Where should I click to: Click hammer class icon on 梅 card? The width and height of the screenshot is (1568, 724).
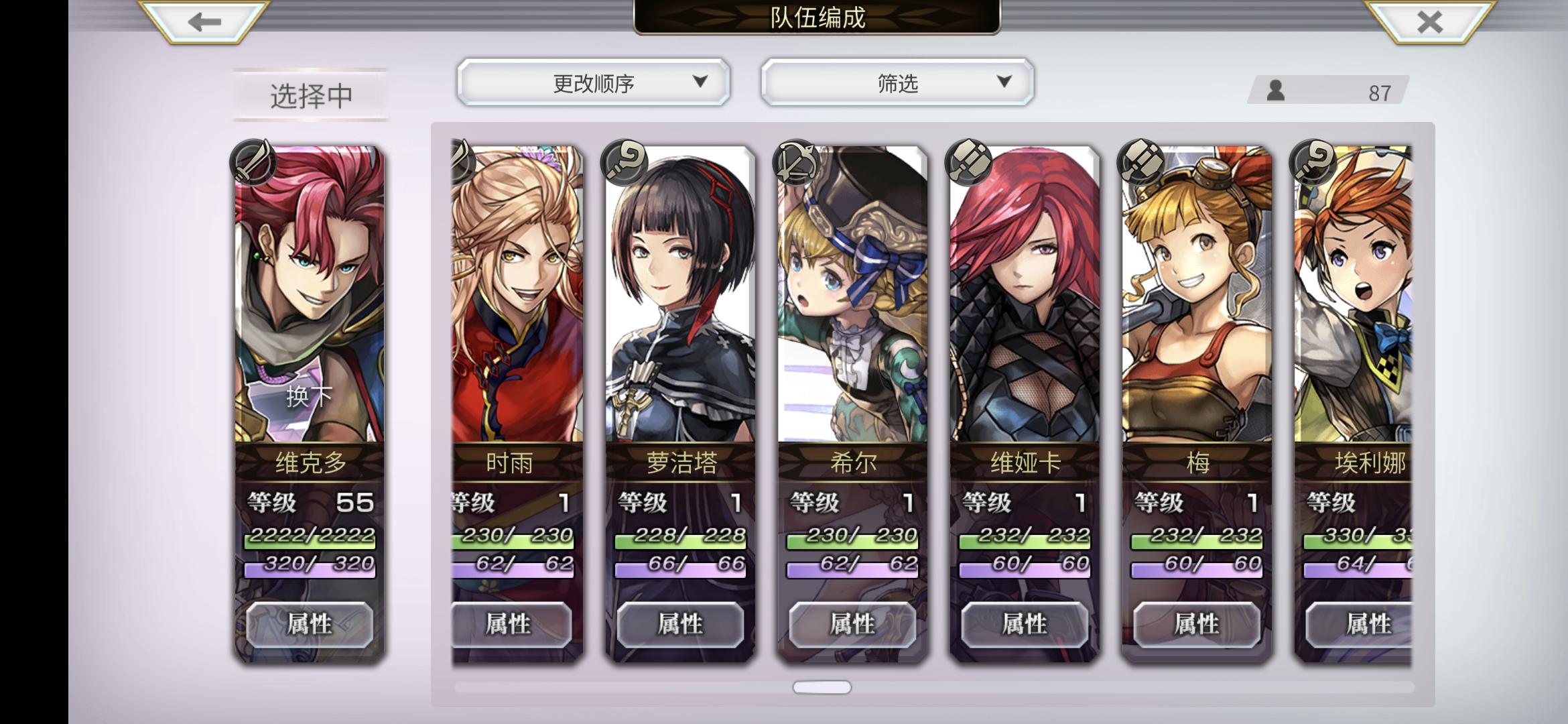tap(1141, 162)
